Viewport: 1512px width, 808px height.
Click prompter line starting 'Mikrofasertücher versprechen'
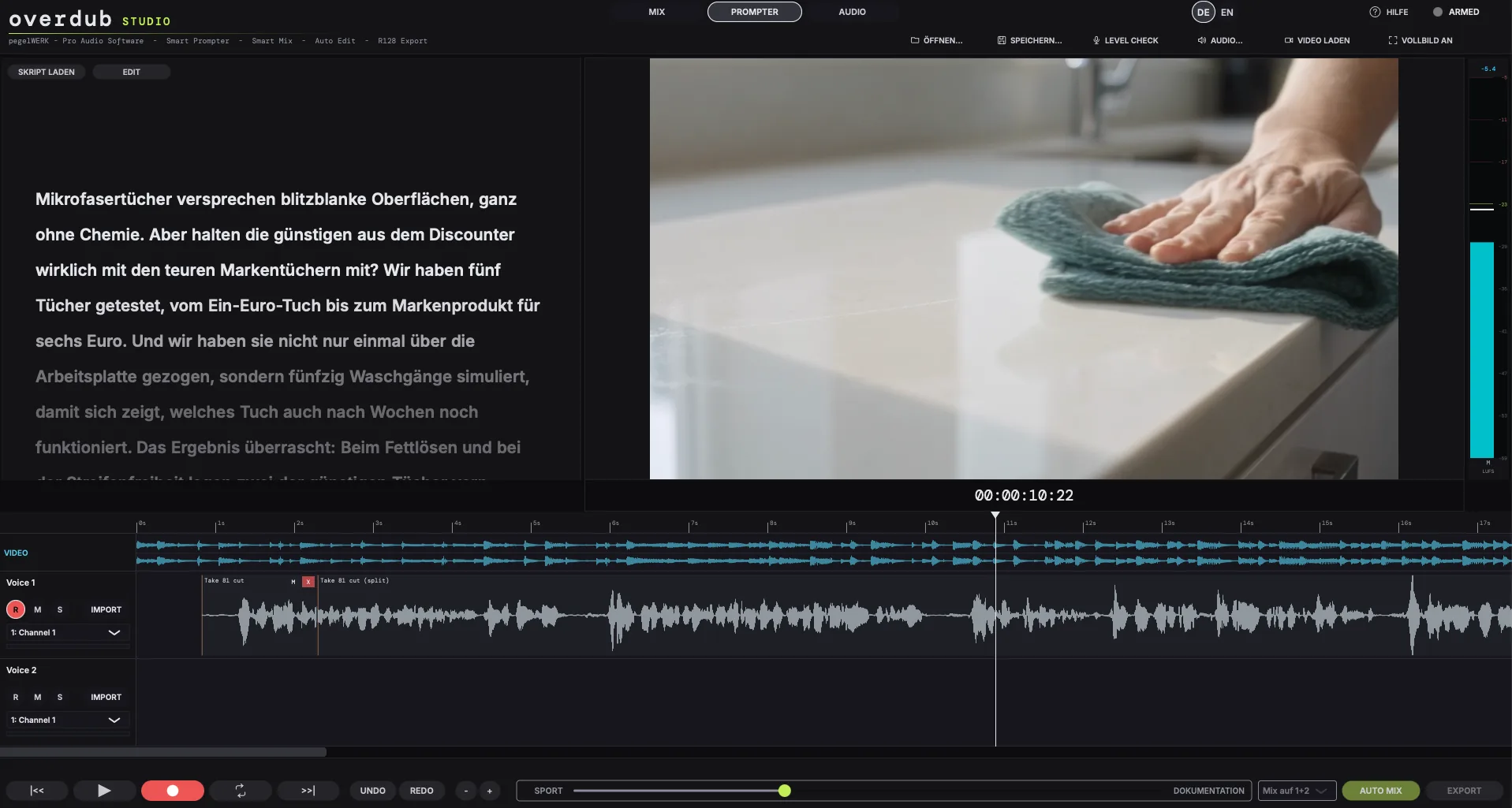pos(276,199)
